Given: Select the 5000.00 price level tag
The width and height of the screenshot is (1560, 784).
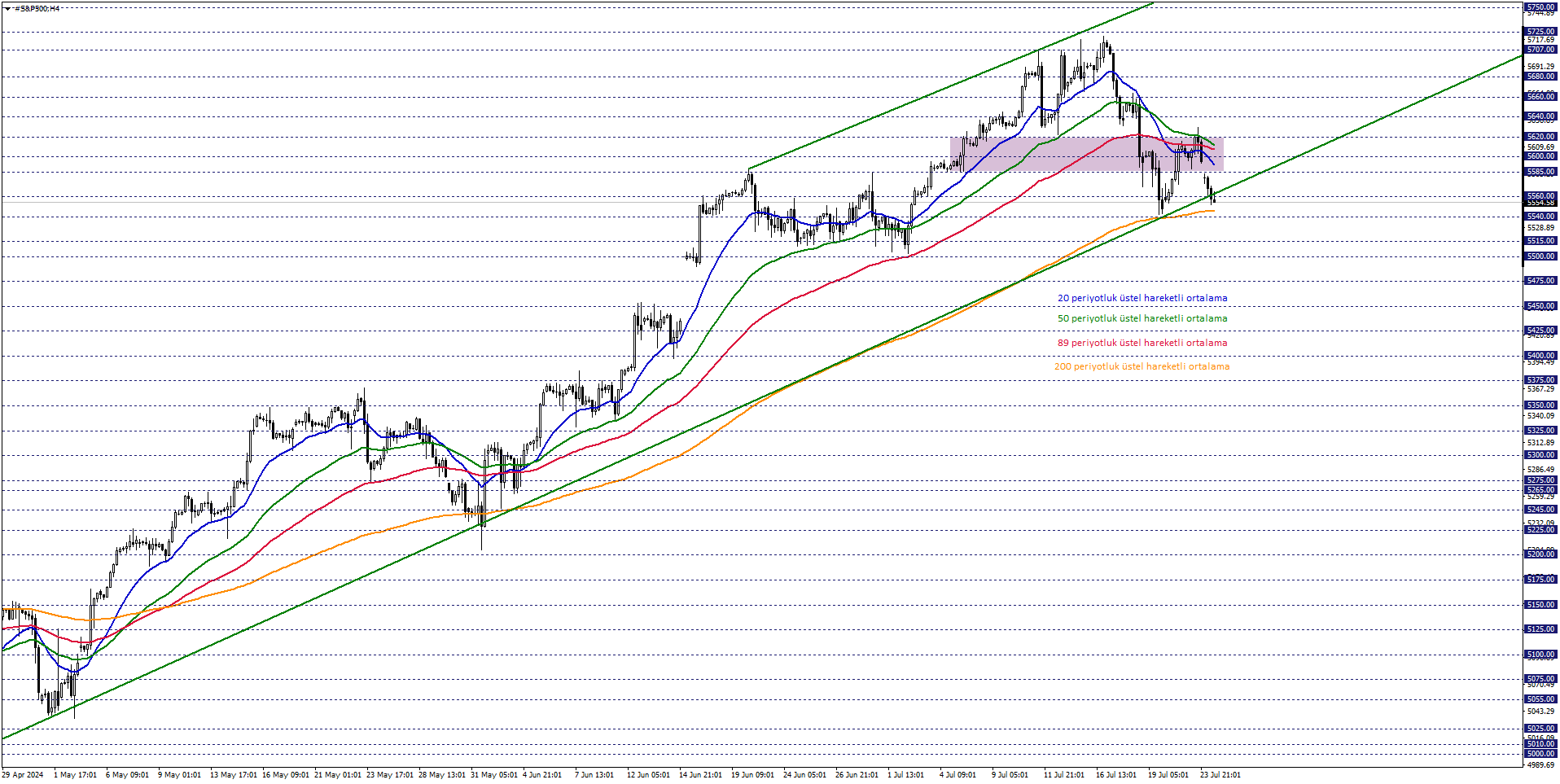Looking at the screenshot, I should [x=1540, y=754].
